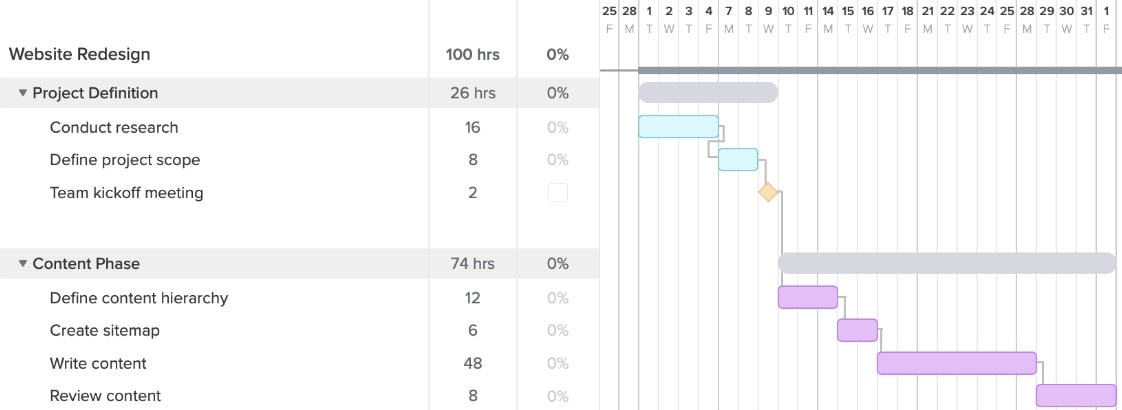Click the Project Definition summary bar
Viewport: 1122px width, 410px height.
(708, 93)
